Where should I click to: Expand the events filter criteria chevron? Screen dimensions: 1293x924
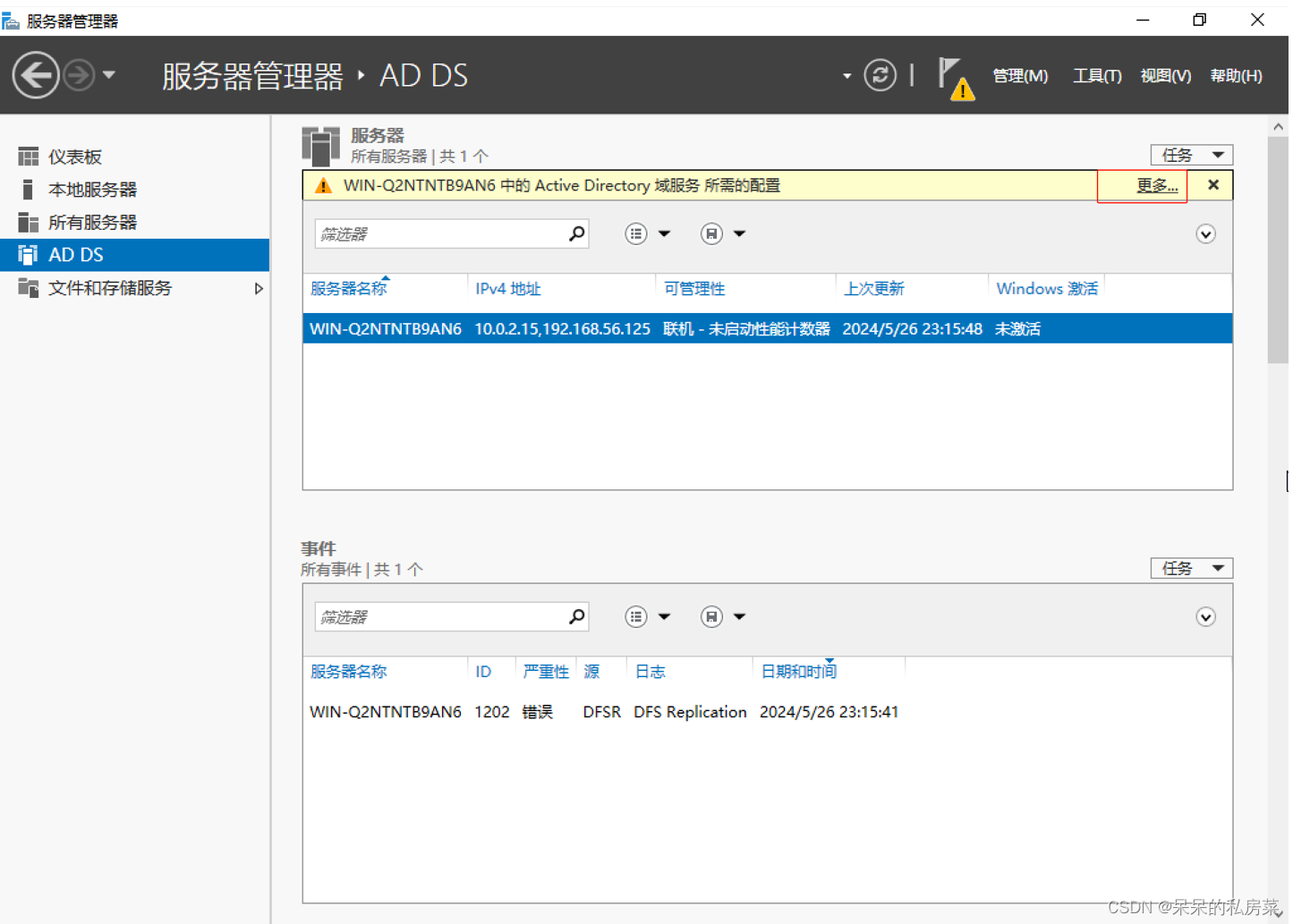coord(1205,617)
